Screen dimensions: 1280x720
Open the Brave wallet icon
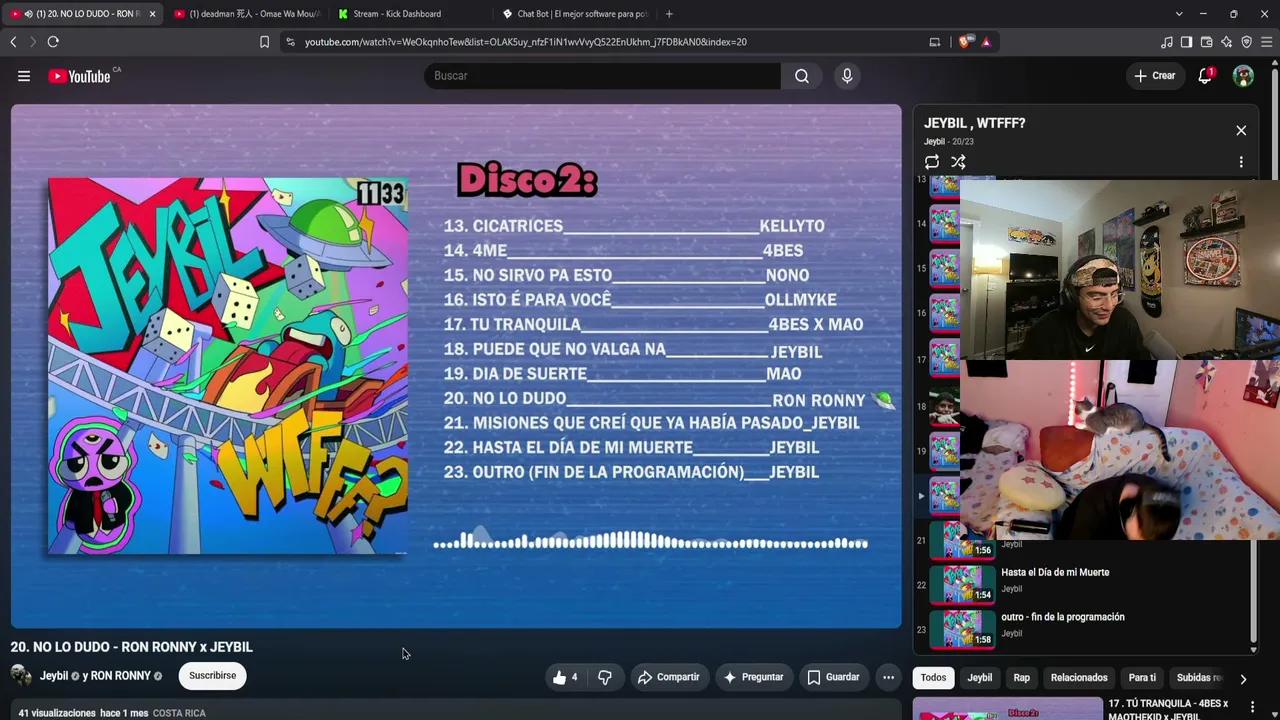tap(1206, 42)
